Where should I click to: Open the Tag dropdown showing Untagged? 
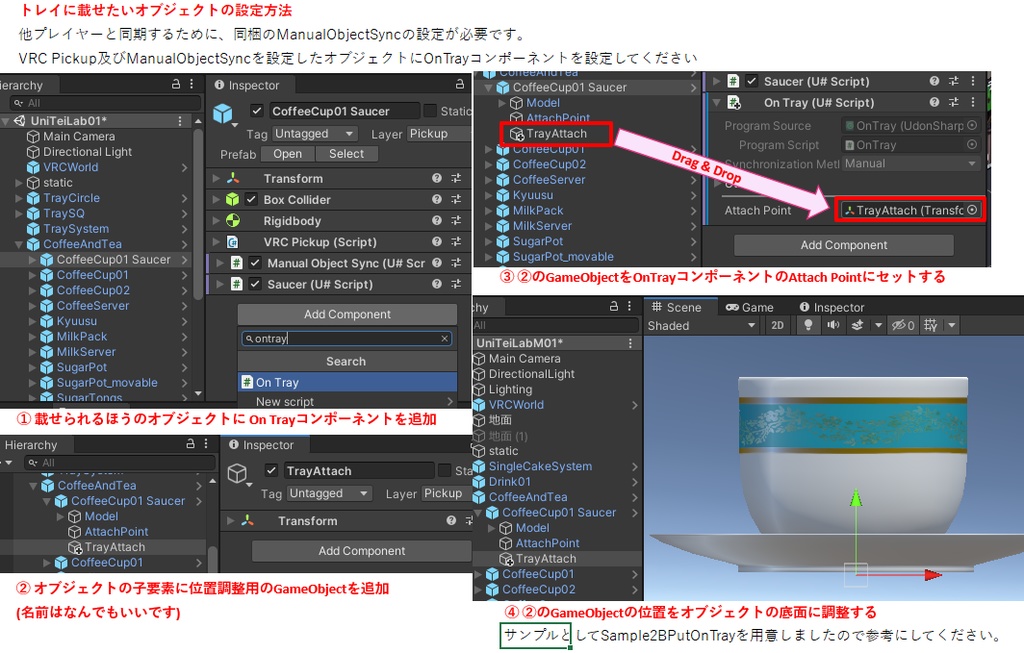click(x=314, y=134)
